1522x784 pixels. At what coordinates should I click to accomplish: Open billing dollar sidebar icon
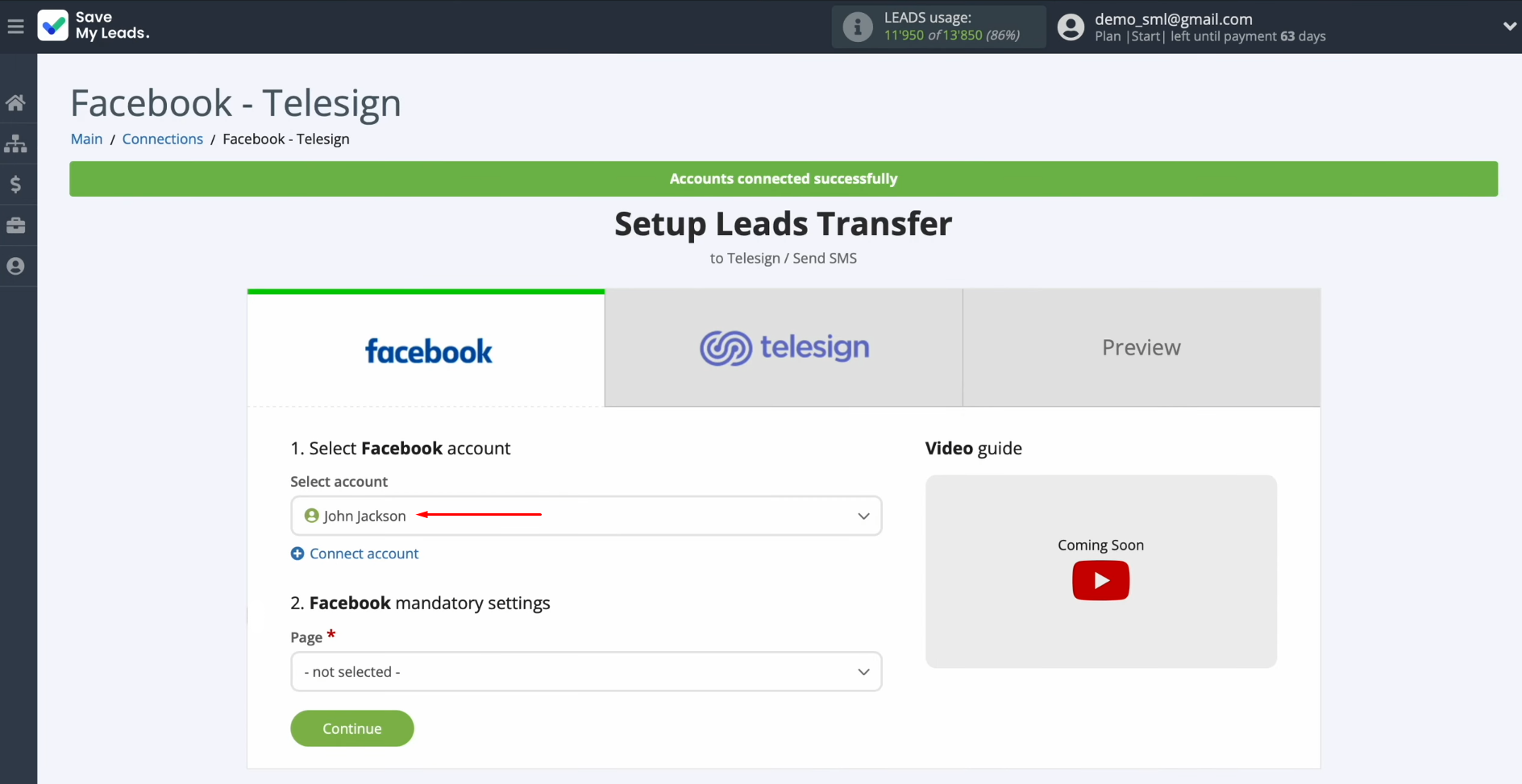point(15,185)
